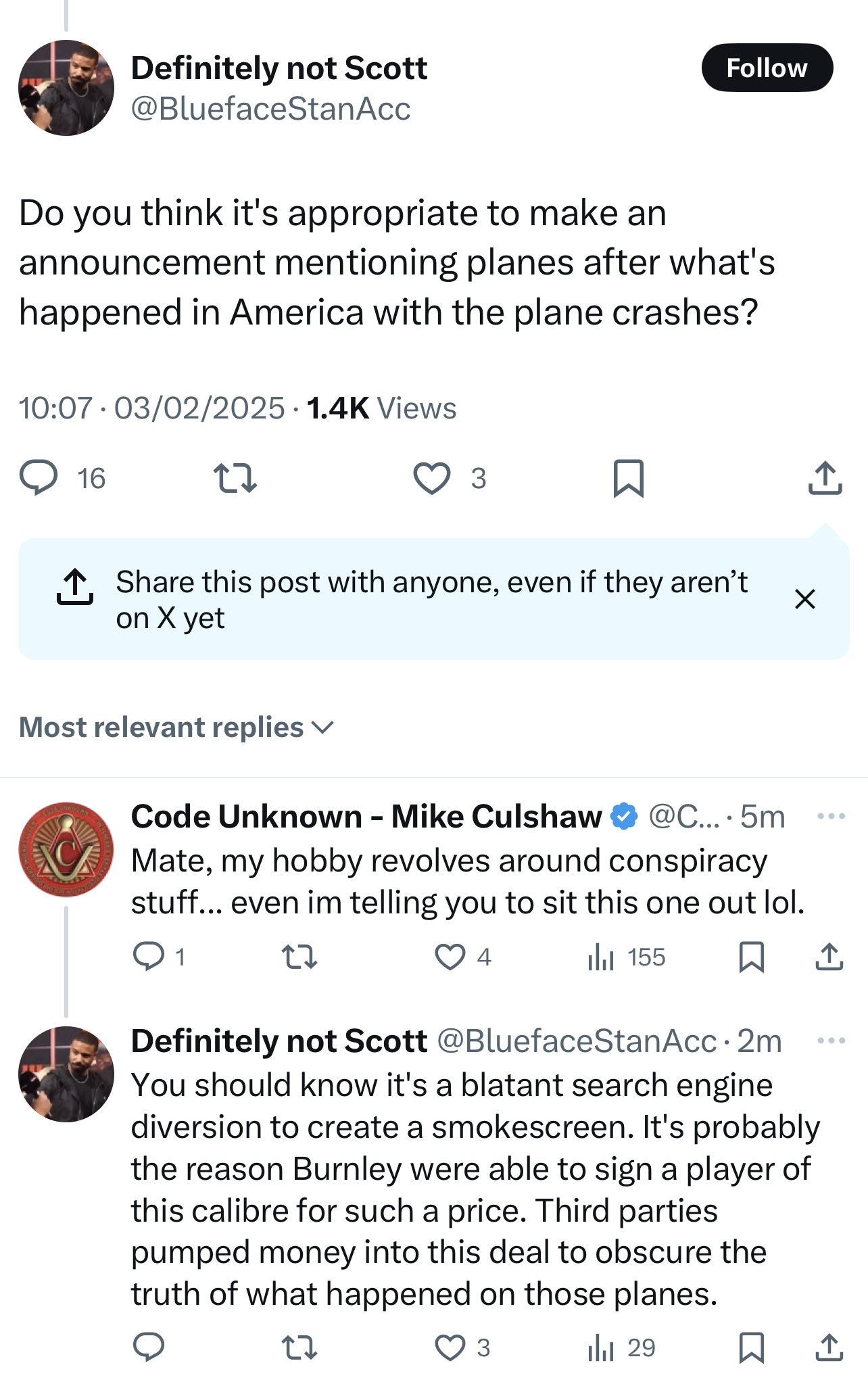
Task: Open the Code Unknown profile avatar
Action: click(x=66, y=850)
